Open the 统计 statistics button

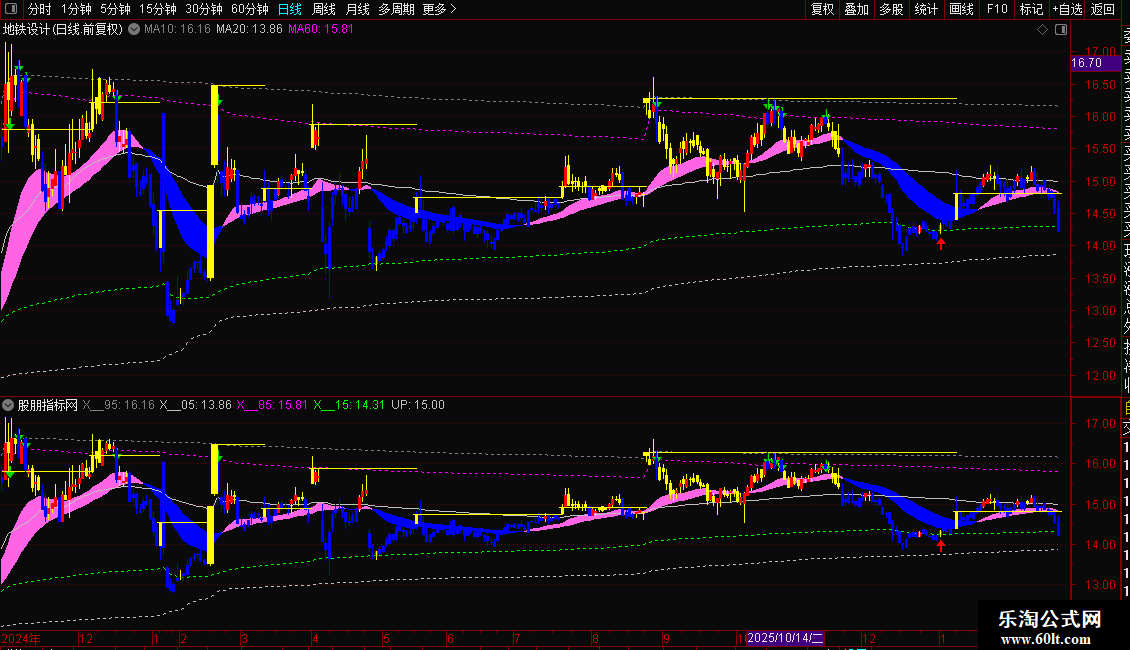(x=926, y=9)
